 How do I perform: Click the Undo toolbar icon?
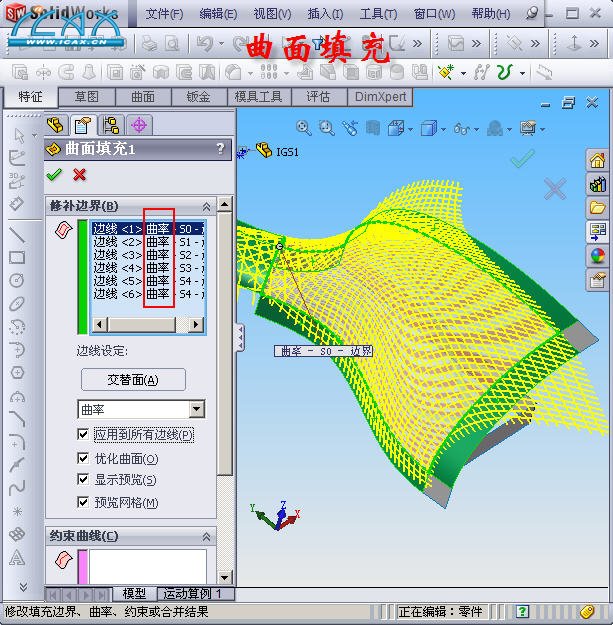click(x=205, y=43)
